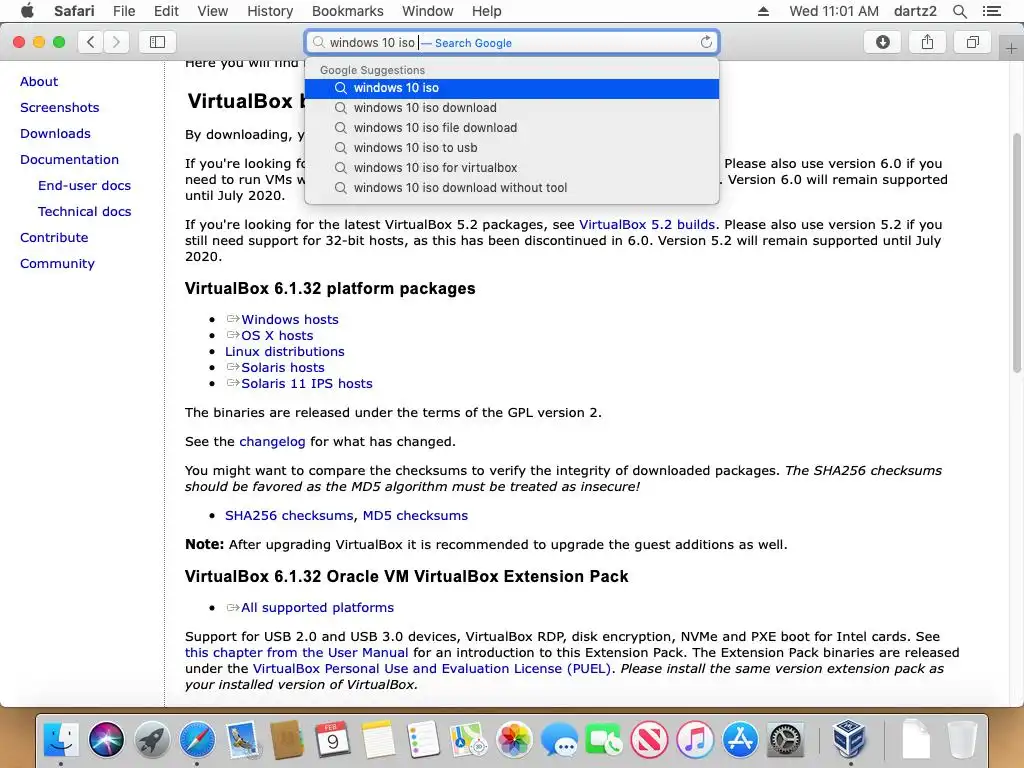This screenshot has height=768, width=1024.
Task: Open Calendar icon in the Dock
Action: coord(333,739)
